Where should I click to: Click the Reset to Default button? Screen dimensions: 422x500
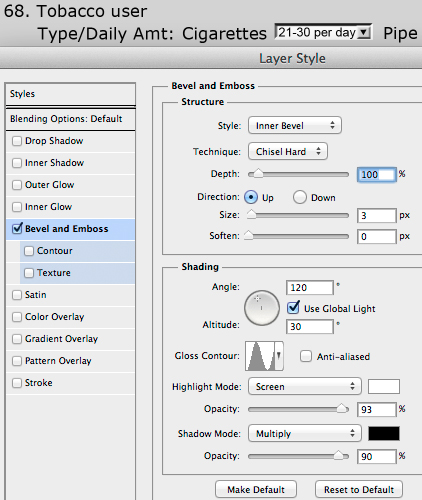coord(359,489)
